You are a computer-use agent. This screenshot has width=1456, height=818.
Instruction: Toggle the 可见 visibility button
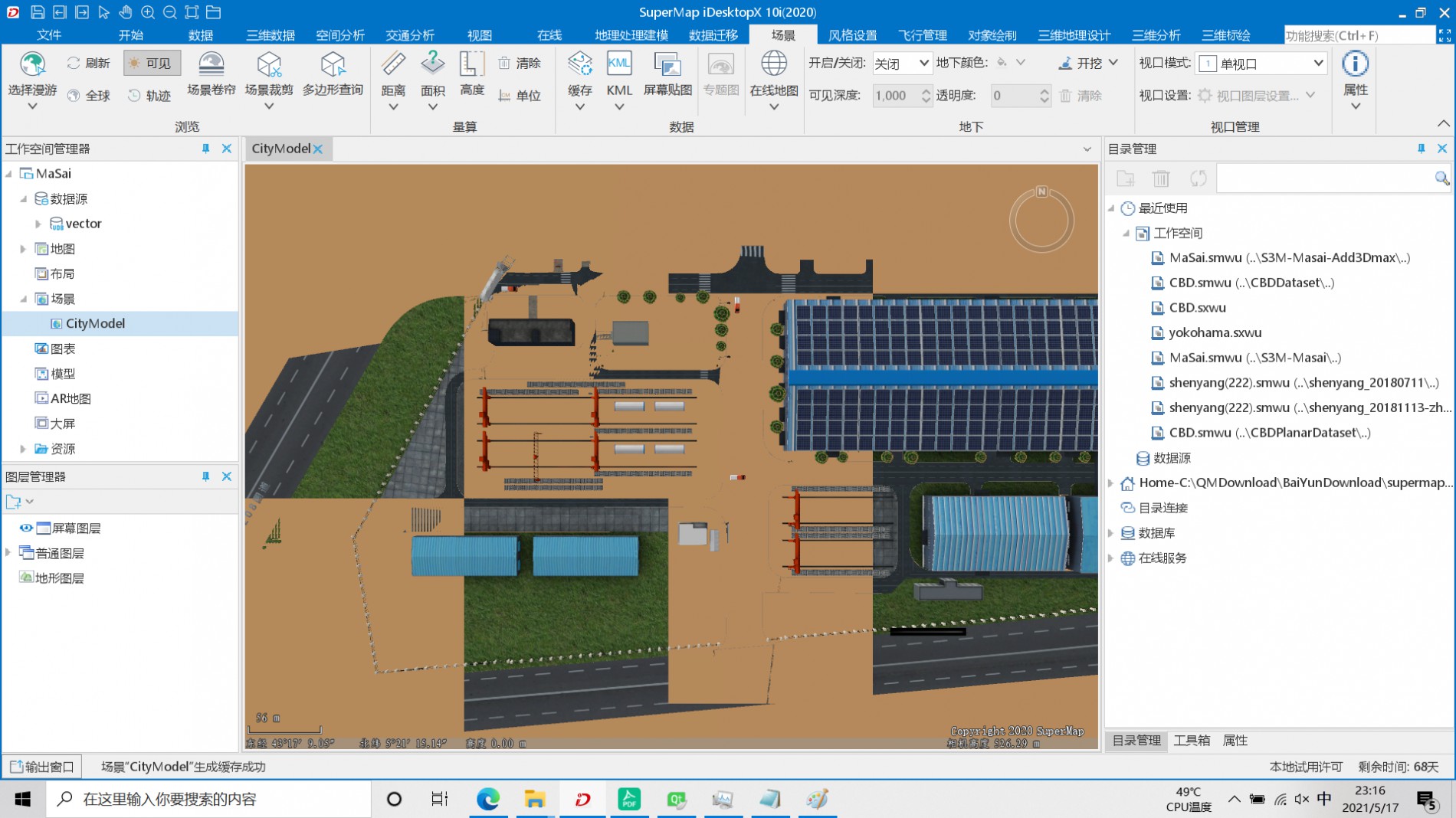pos(152,63)
